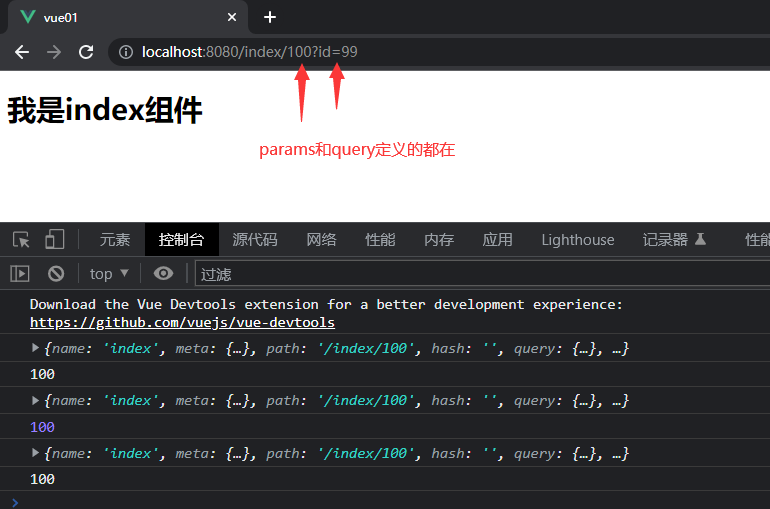
Task: Open a new browser tab
Action: tap(270, 18)
